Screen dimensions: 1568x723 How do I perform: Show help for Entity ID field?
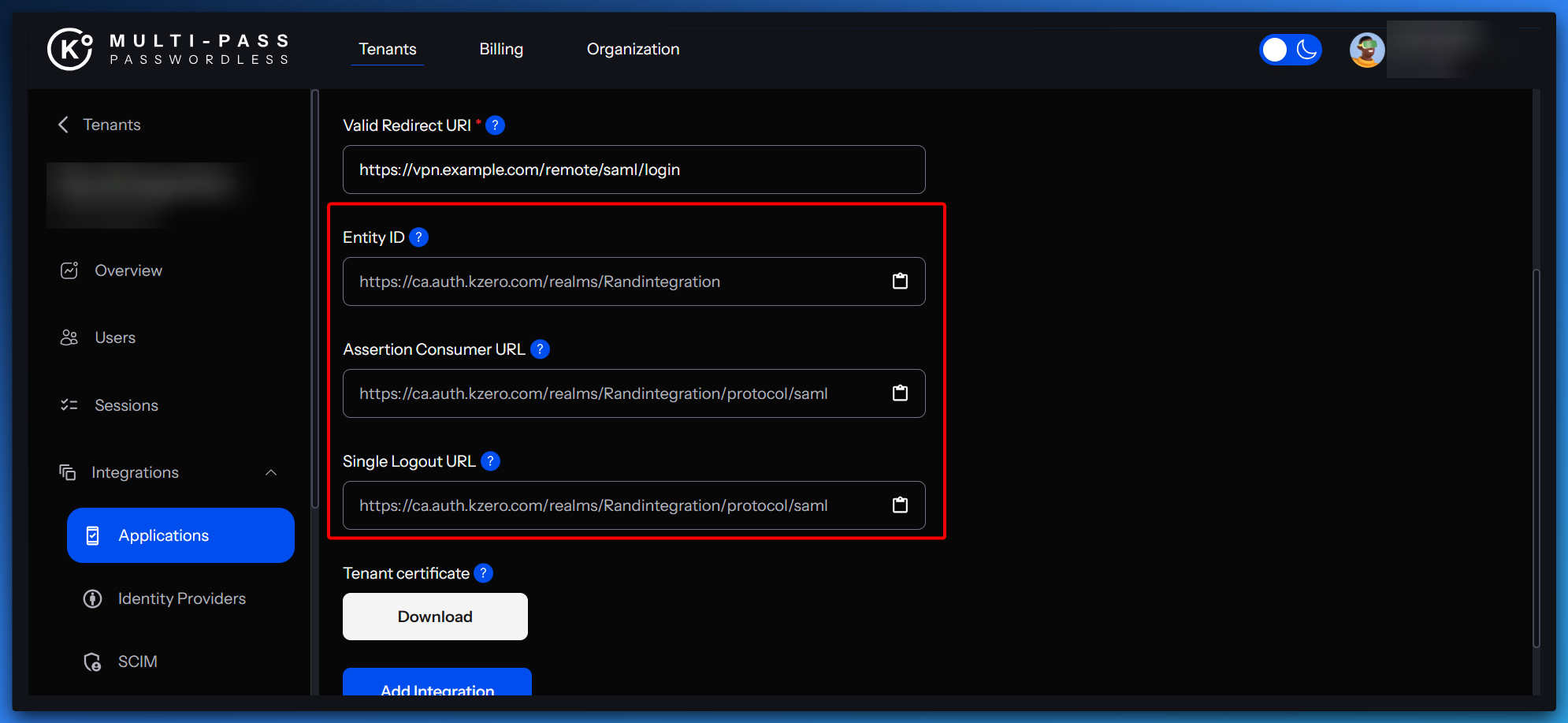pyautogui.click(x=419, y=237)
